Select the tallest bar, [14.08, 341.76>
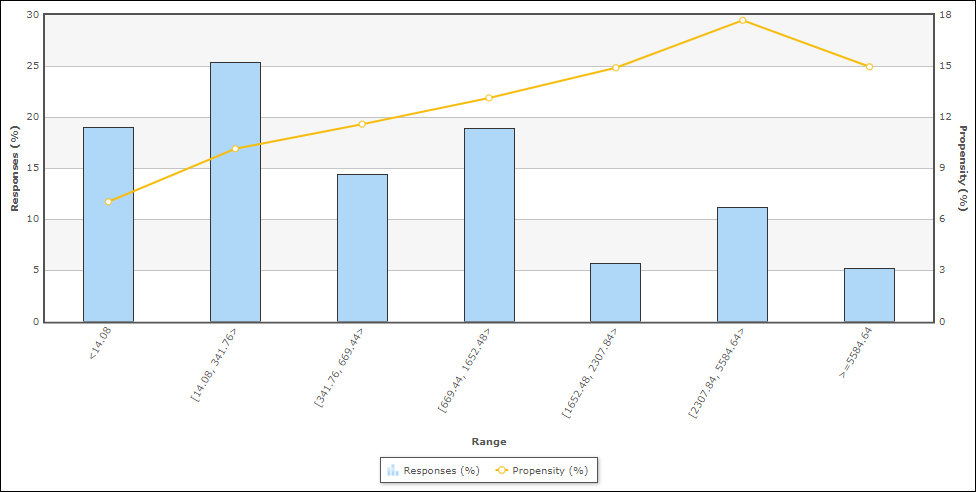 click(235, 192)
